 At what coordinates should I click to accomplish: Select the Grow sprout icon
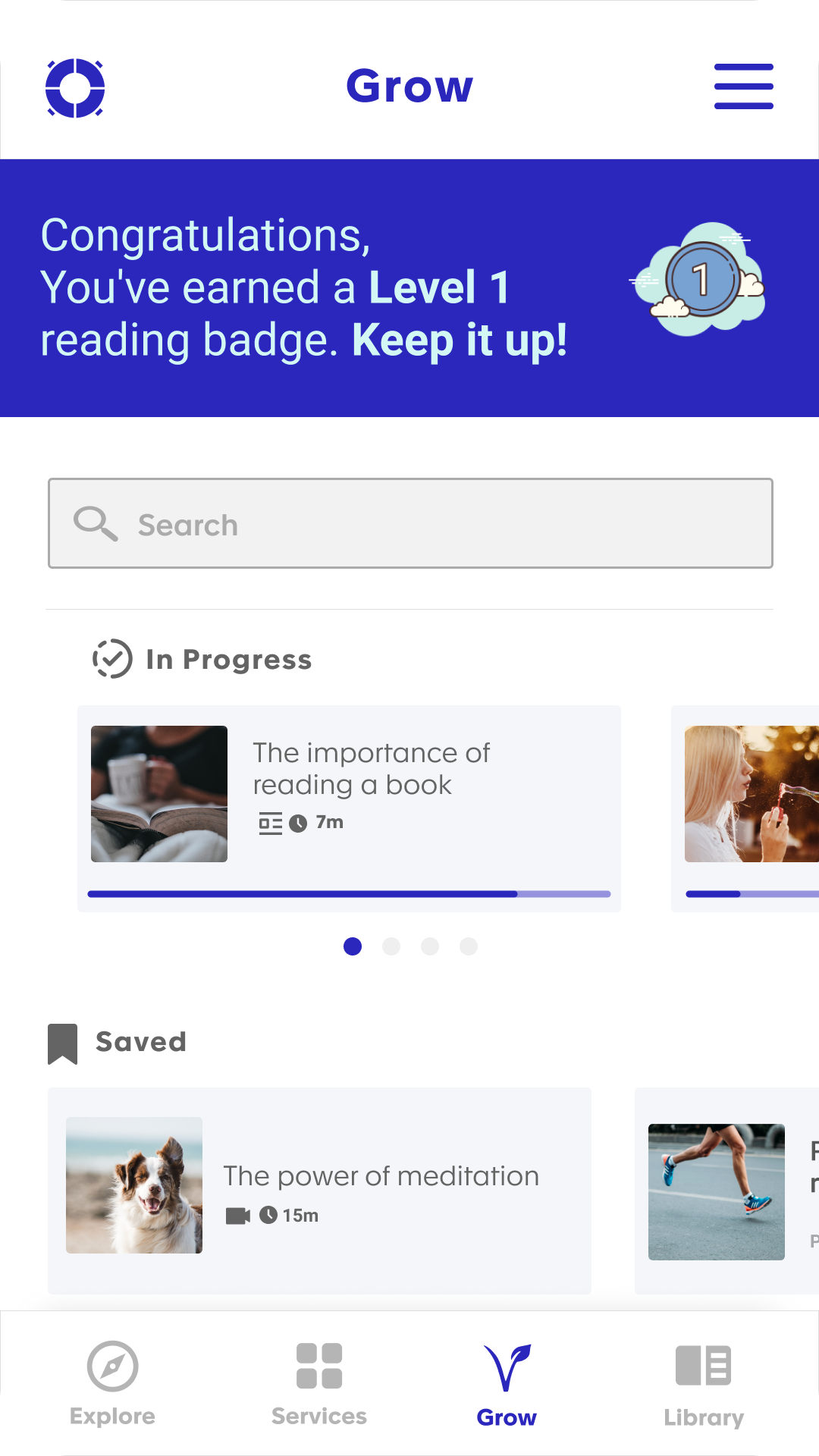pos(507,1367)
